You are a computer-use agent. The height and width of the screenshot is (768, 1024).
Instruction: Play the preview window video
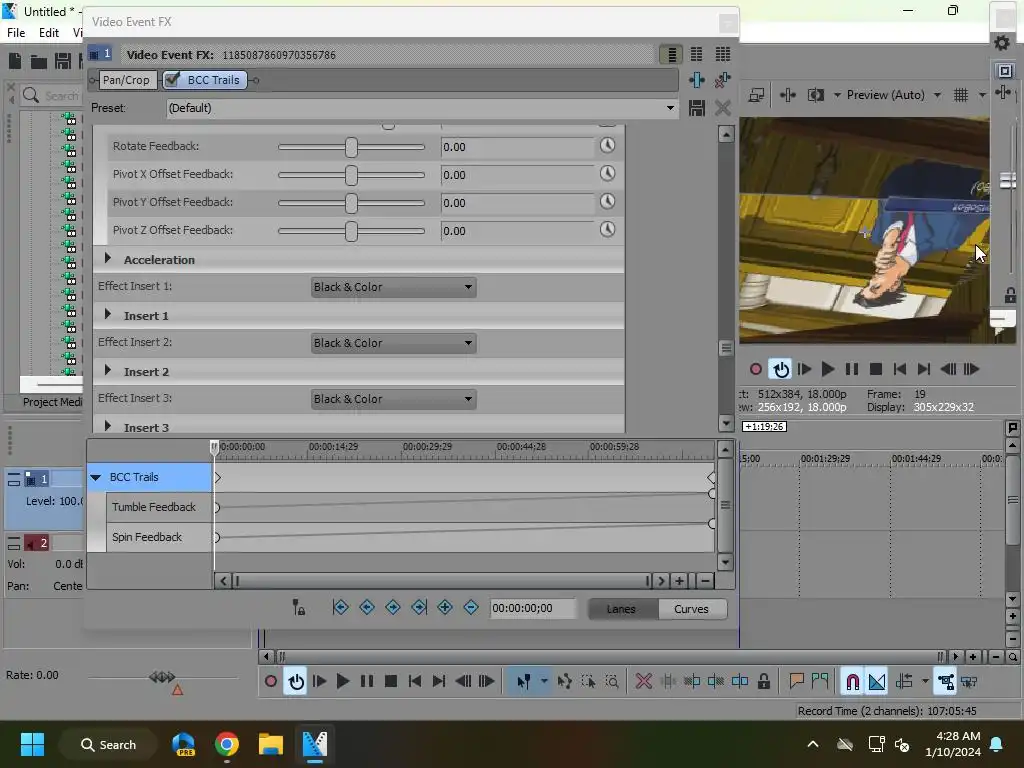tap(828, 369)
